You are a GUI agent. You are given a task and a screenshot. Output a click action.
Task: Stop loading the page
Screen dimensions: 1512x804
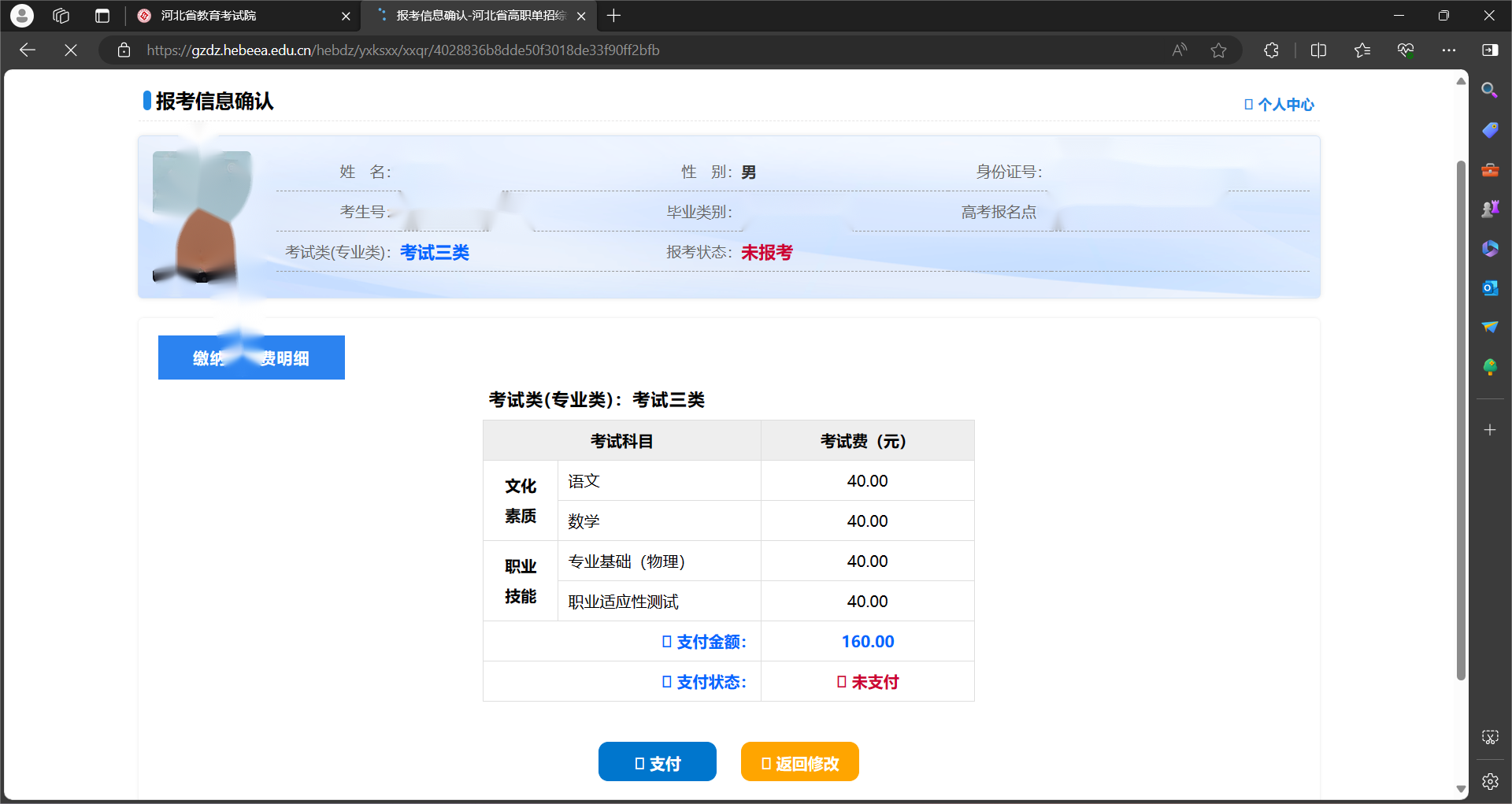click(71, 50)
